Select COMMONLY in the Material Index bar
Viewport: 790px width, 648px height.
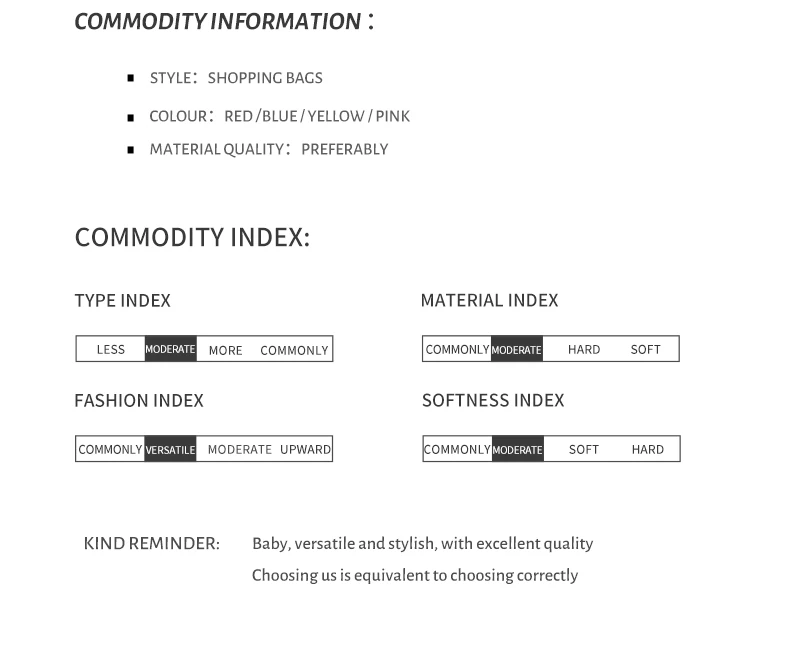pos(457,349)
